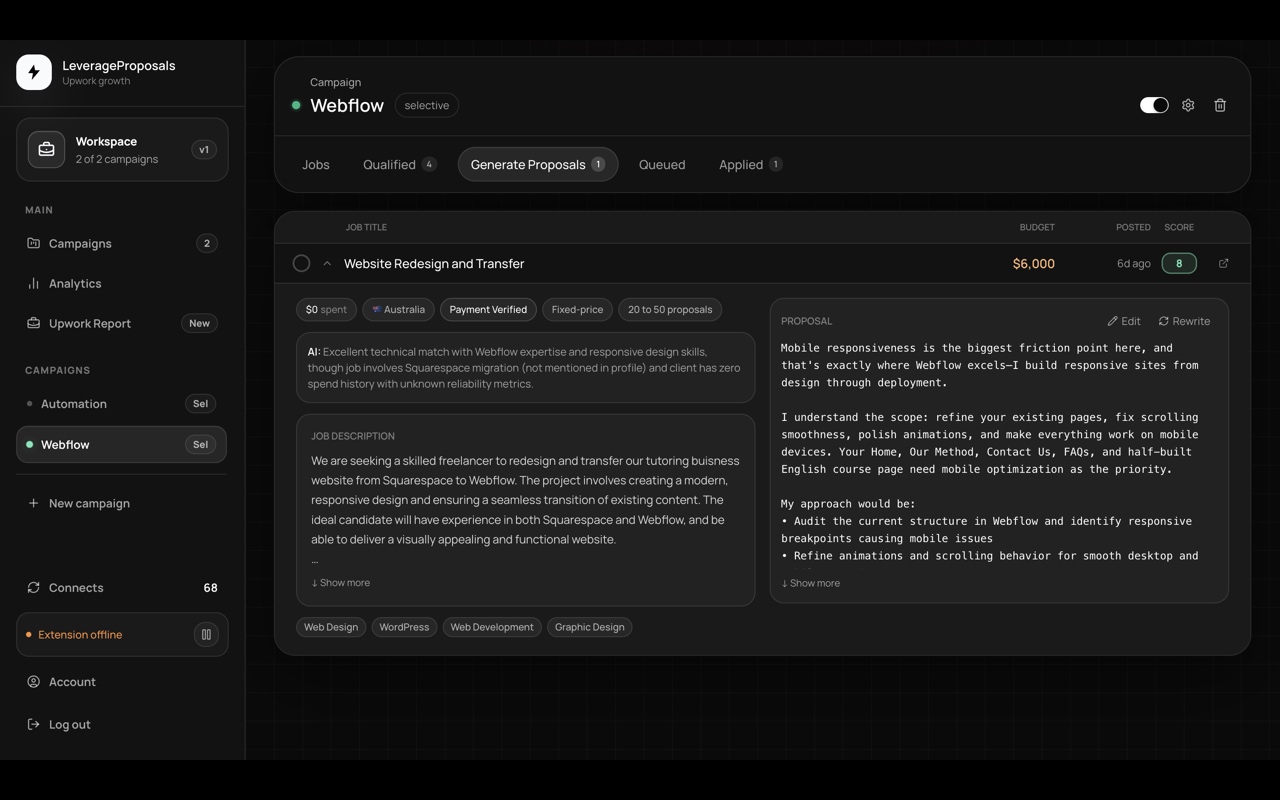Open Campaigns in the sidebar
Image resolution: width=1280 pixels, height=800 pixels.
122,243
